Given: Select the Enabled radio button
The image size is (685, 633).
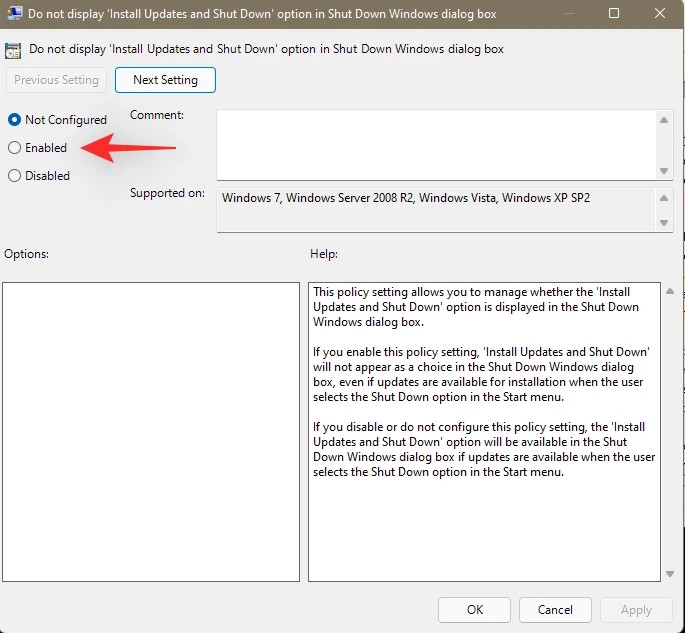Looking at the screenshot, I should click(14, 148).
